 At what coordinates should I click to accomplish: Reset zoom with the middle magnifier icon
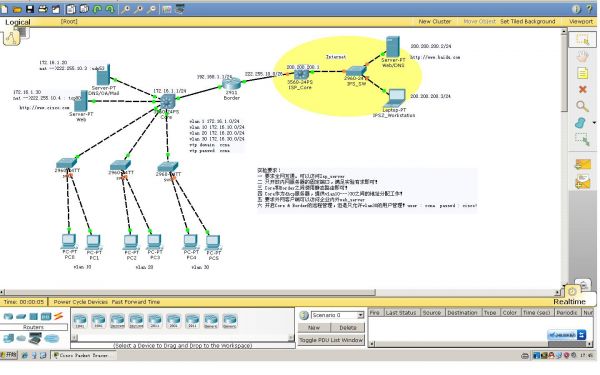tap(139, 9)
